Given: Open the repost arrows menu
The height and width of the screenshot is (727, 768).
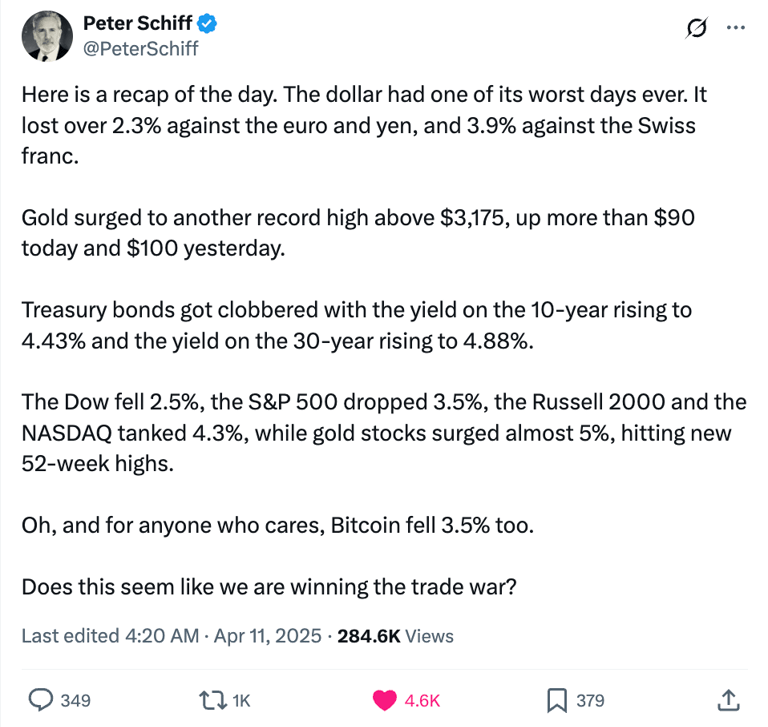Looking at the screenshot, I should (213, 700).
